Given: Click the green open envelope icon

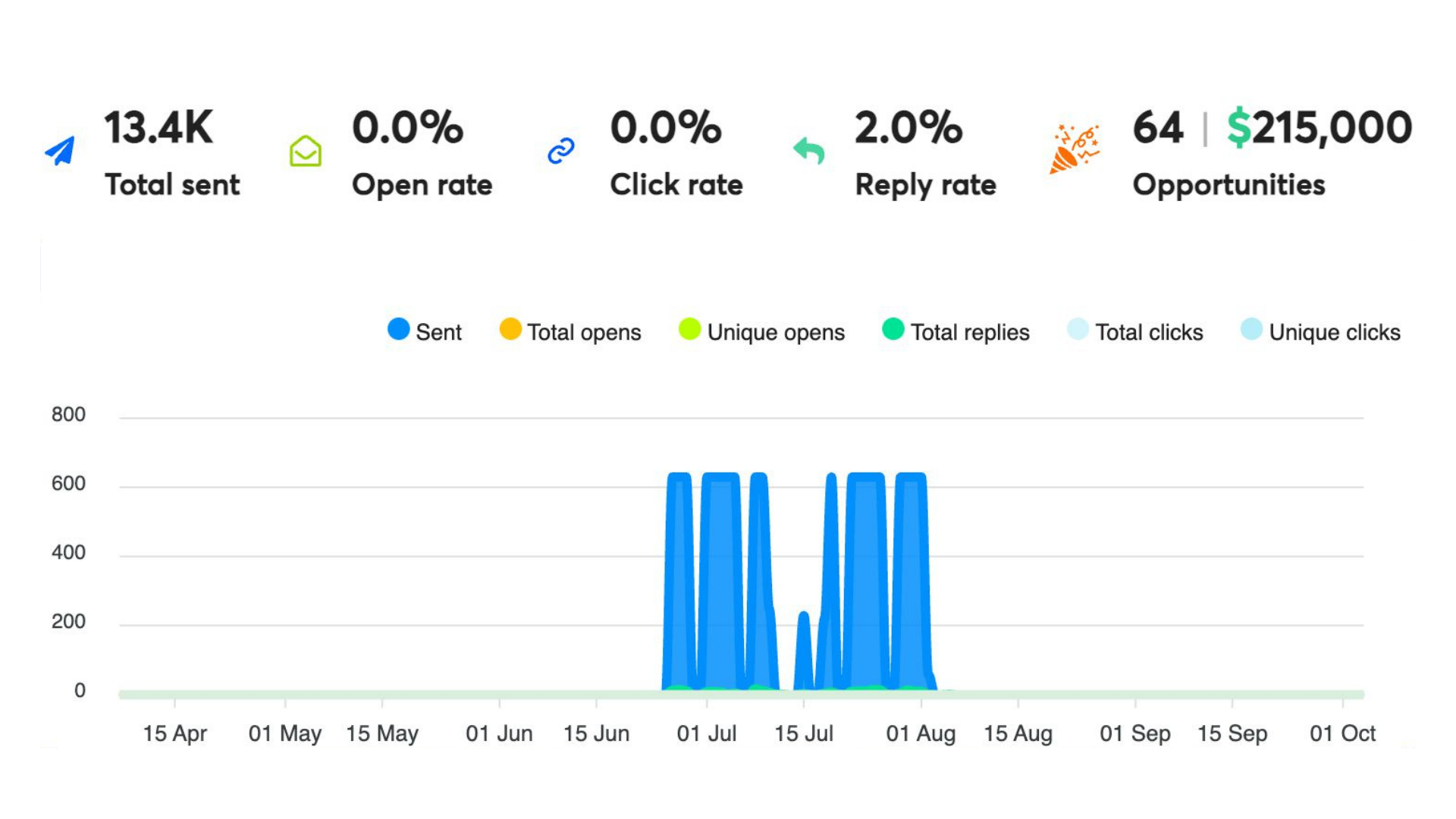Looking at the screenshot, I should (306, 151).
